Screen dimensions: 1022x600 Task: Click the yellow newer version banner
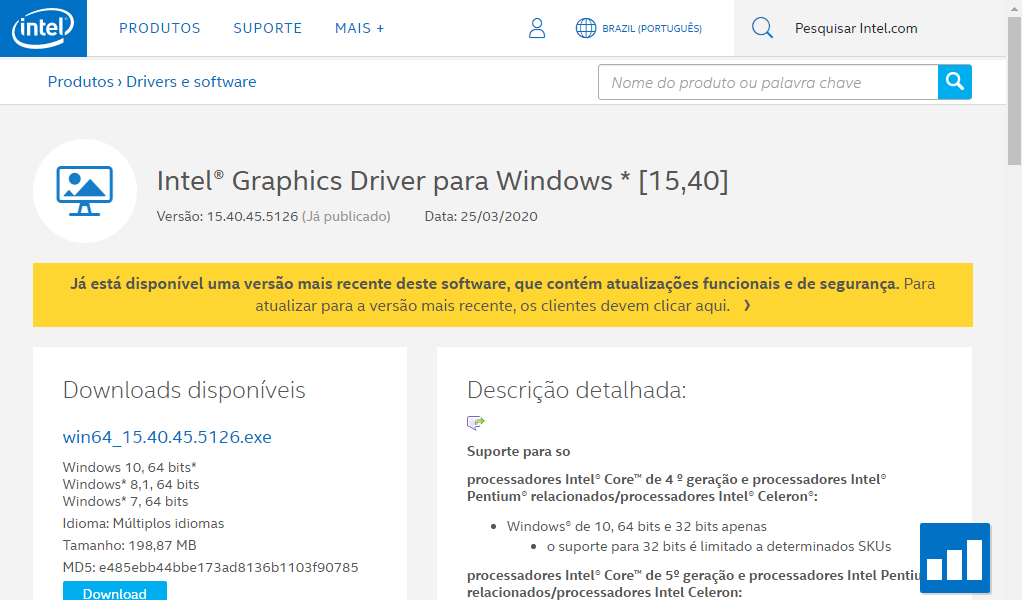[503, 294]
